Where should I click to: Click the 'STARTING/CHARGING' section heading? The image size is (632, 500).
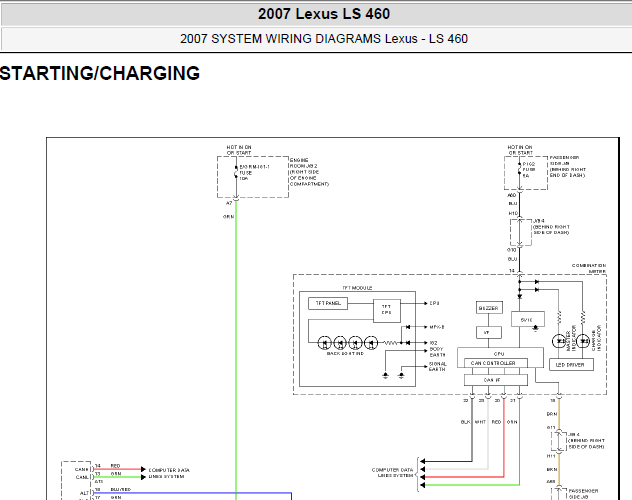[100, 73]
